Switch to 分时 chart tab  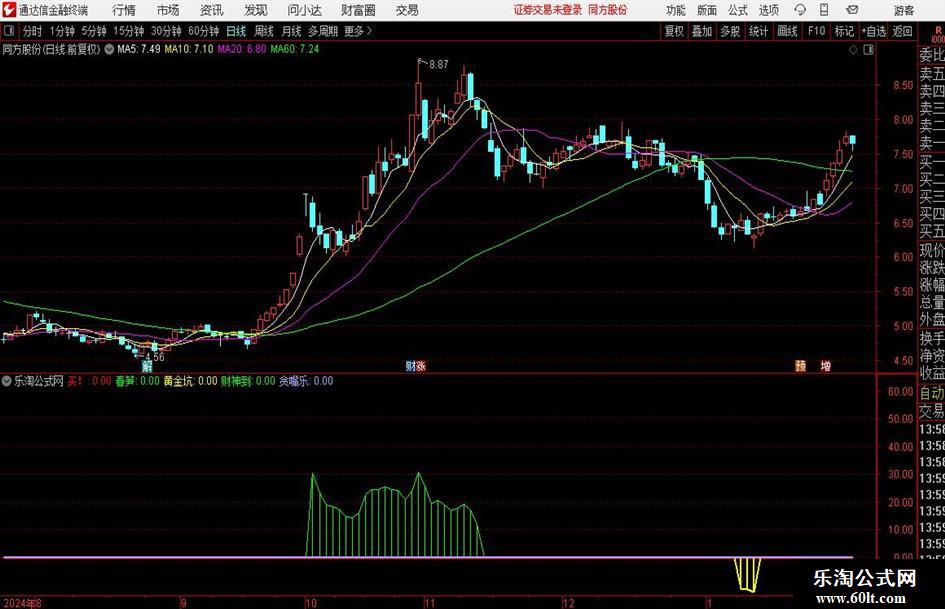[x=33, y=31]
